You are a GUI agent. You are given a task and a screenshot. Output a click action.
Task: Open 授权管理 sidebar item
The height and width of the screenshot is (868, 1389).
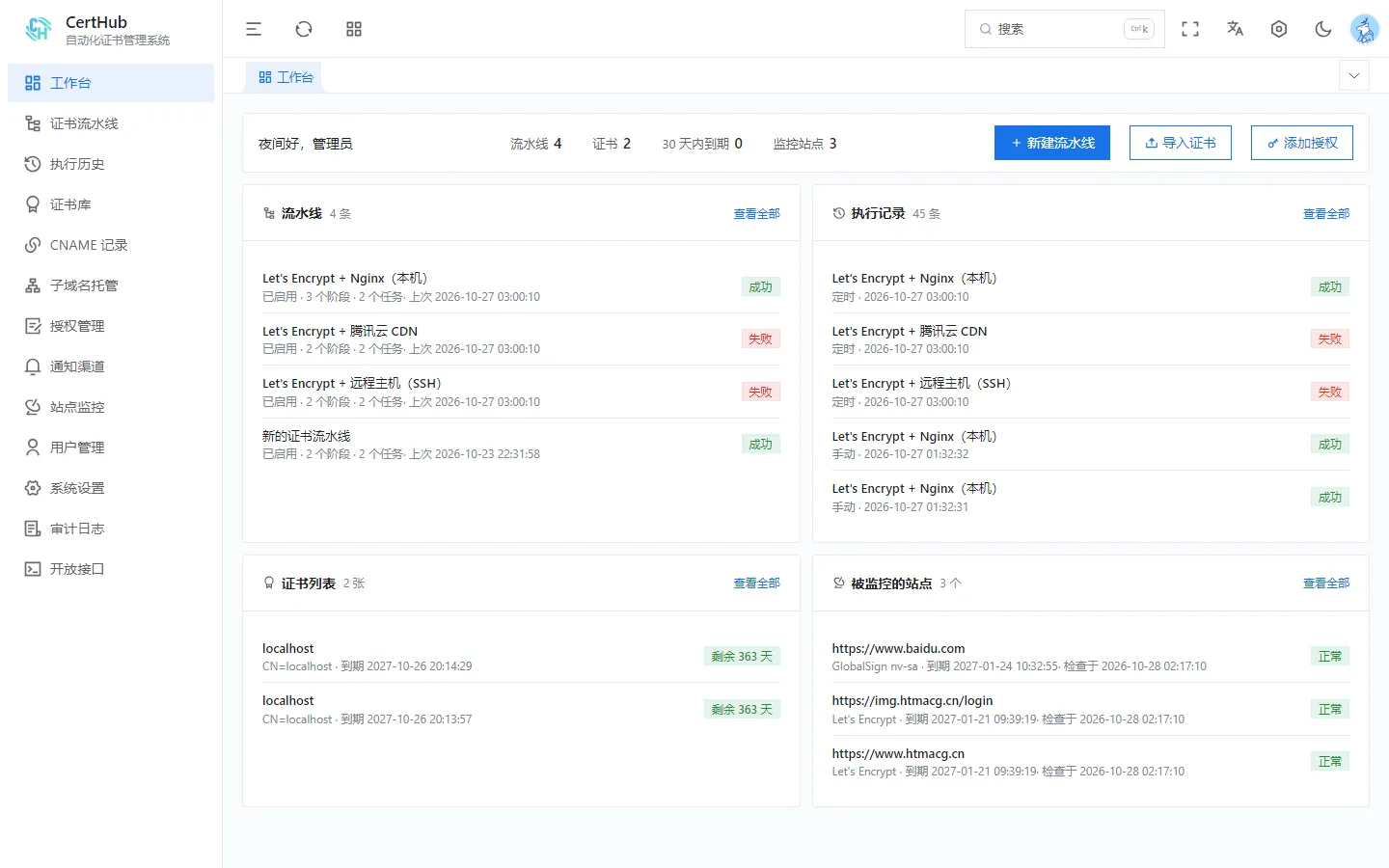pos(111,326)
